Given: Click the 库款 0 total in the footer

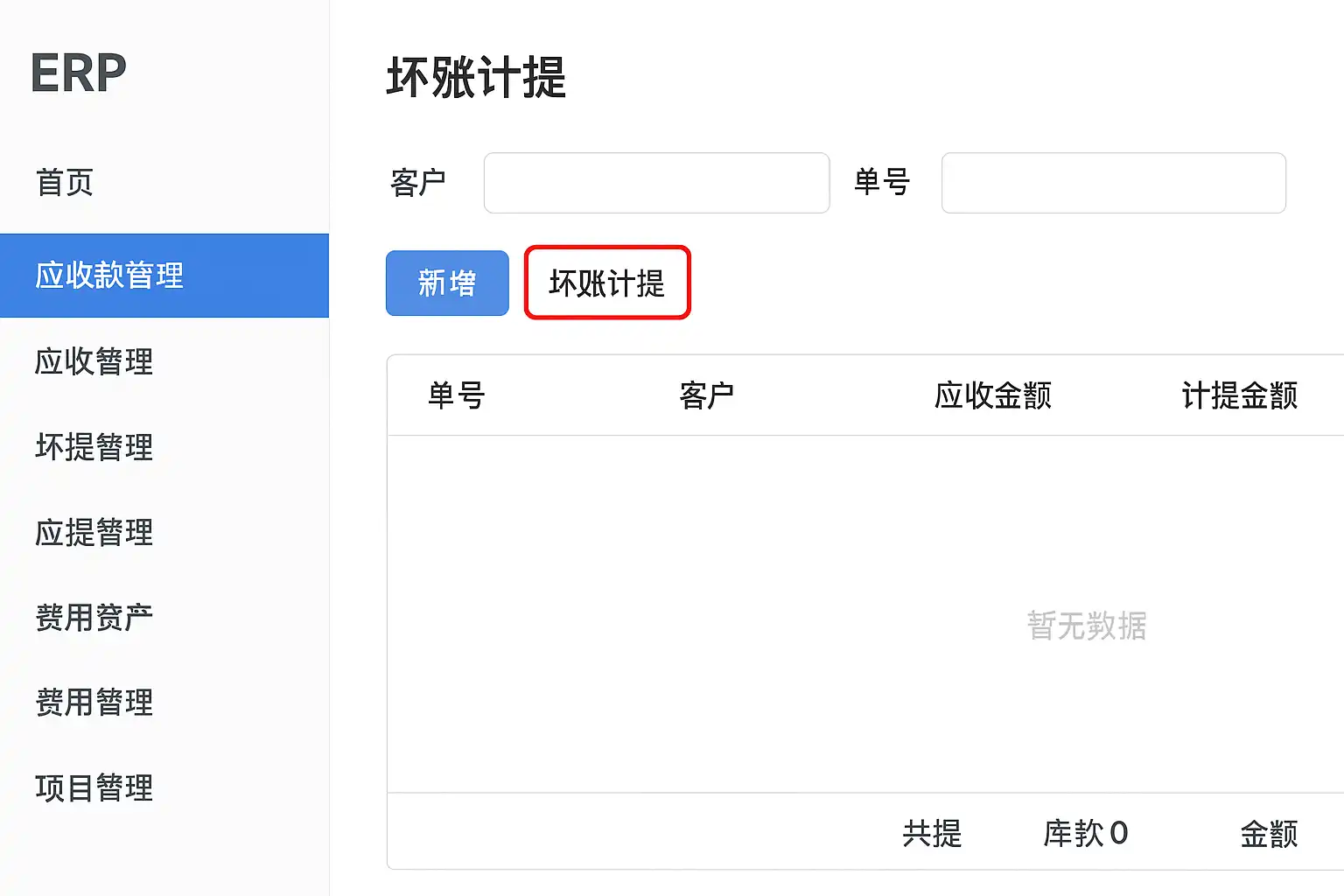Looking at the screenshot, I should coord(1085,833).
